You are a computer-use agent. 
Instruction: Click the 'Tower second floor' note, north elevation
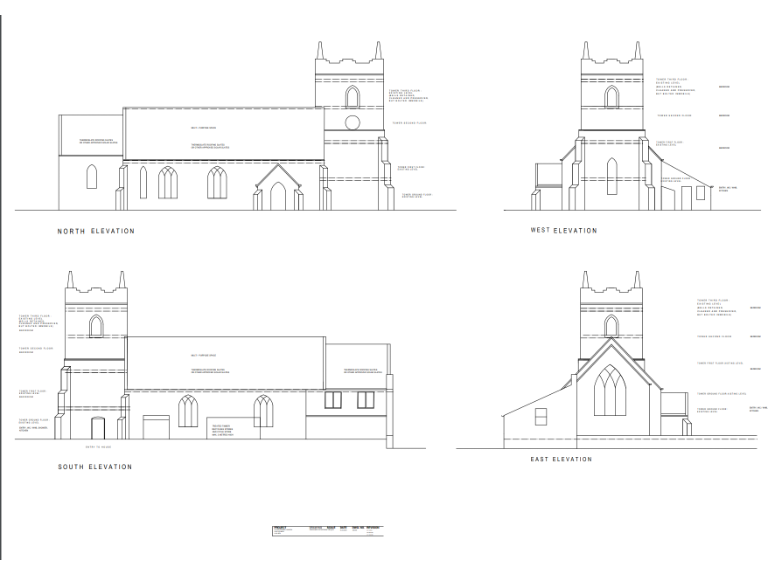410,123
